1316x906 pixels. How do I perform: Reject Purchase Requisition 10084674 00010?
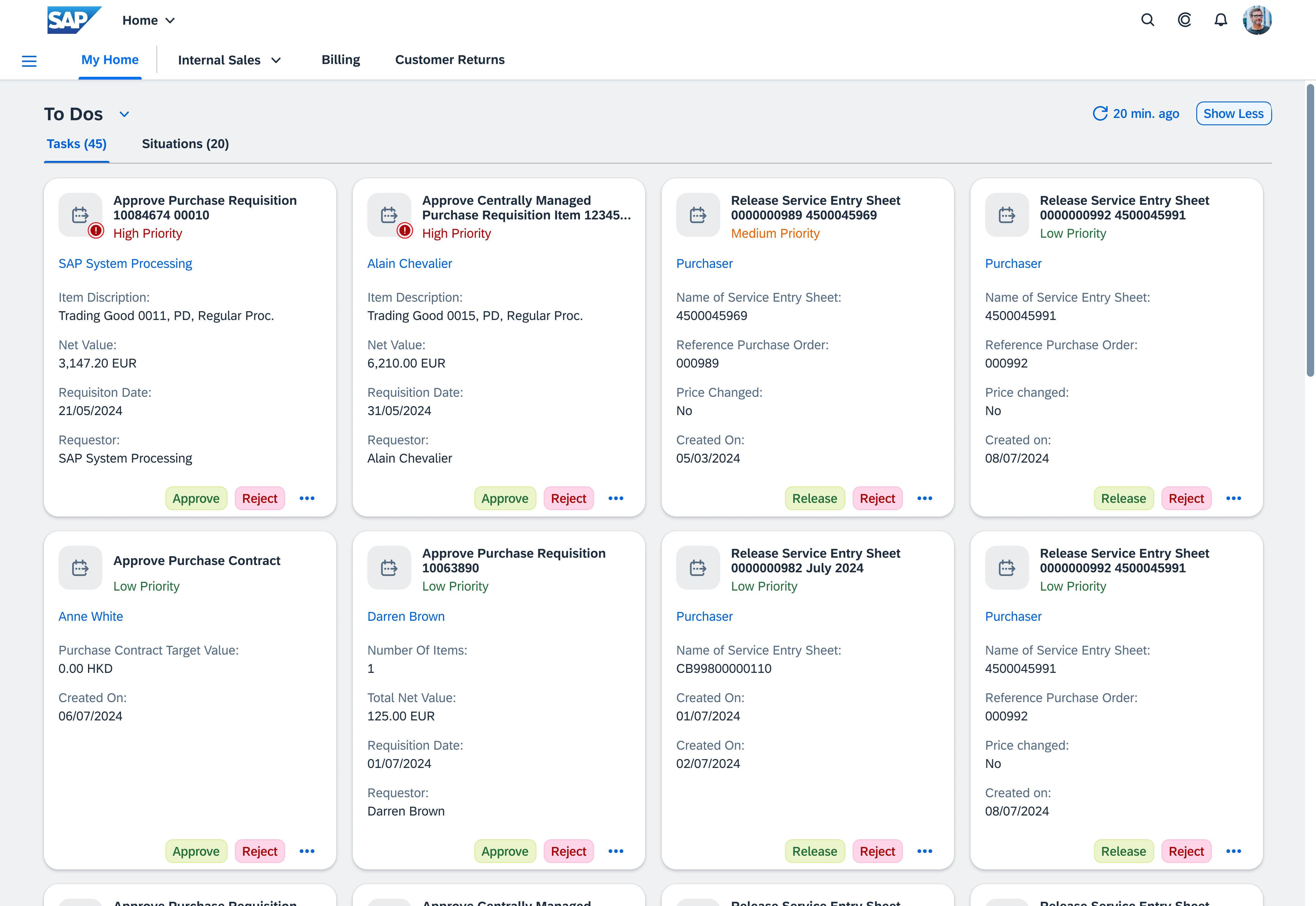(259, 499)
